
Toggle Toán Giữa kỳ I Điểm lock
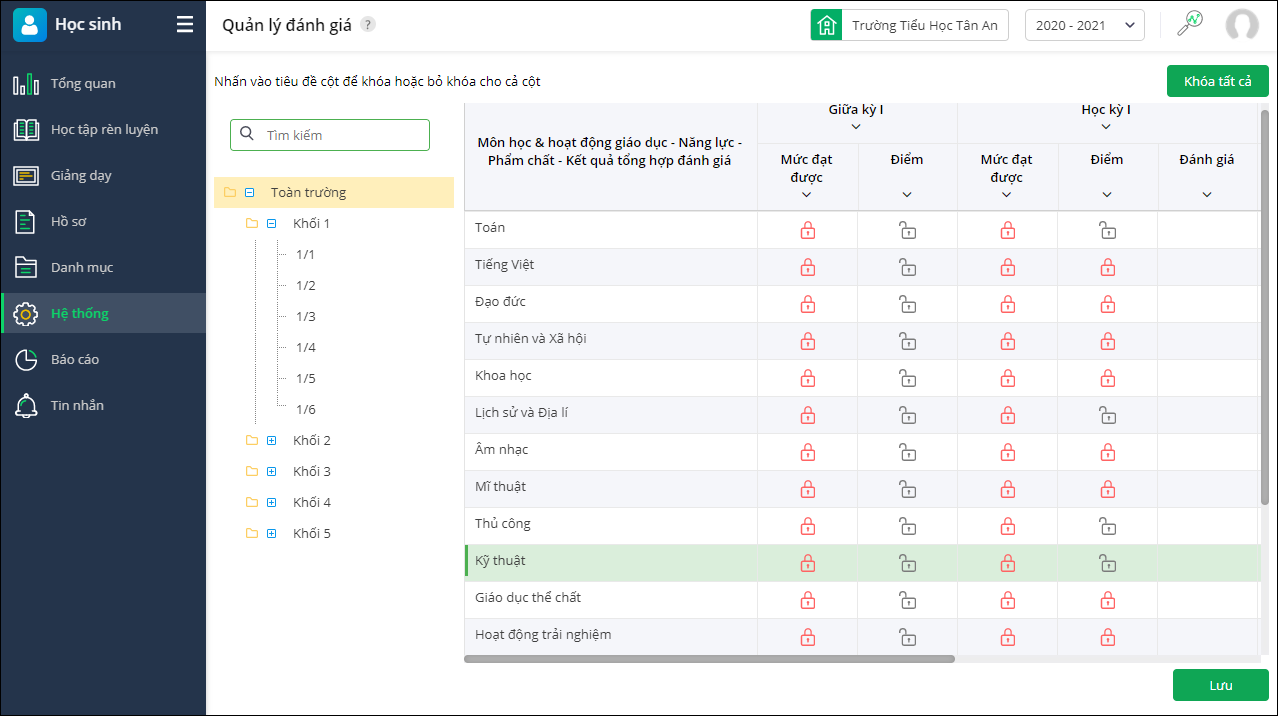[907, 230]
